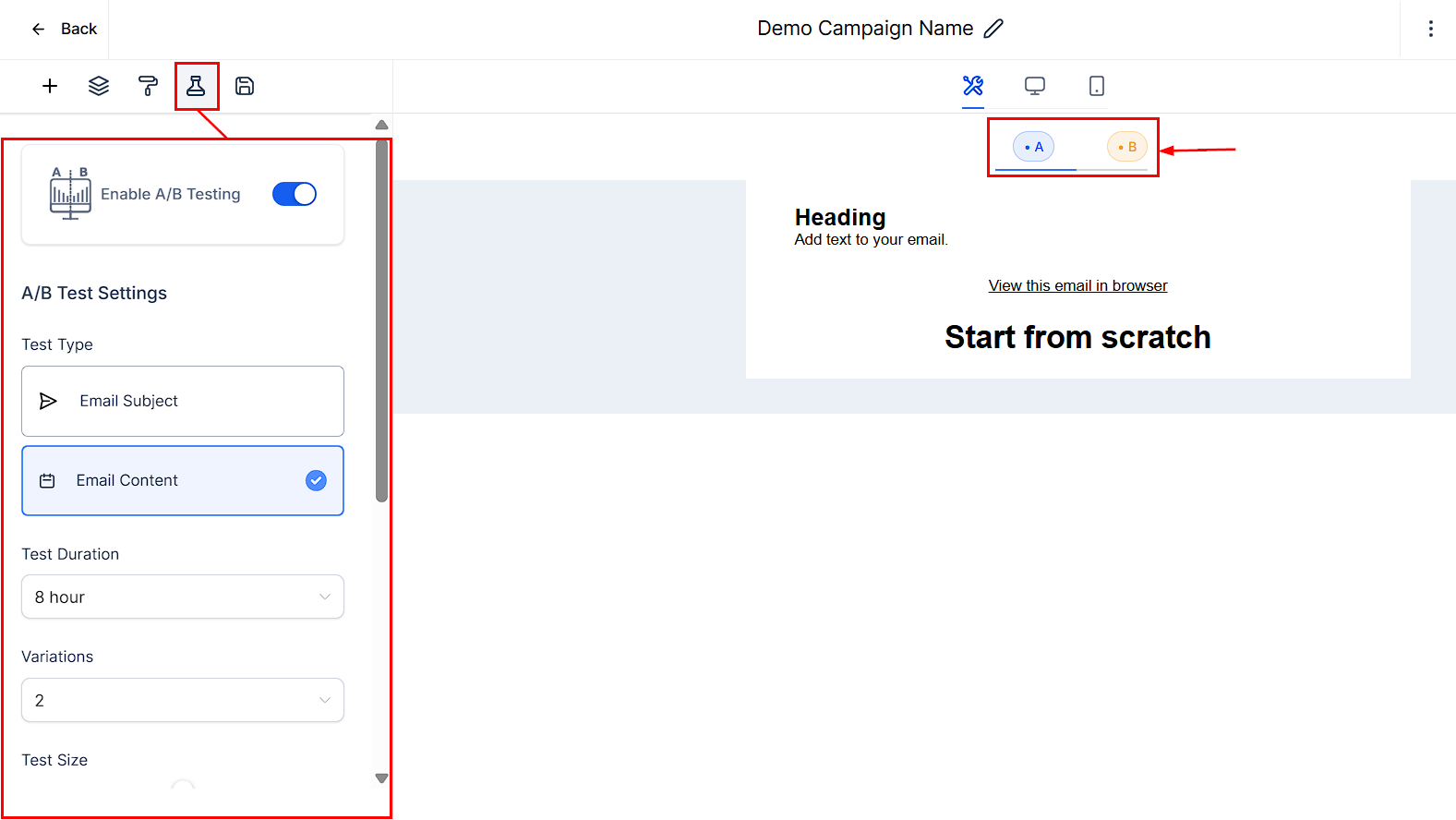The image size is (1456, 820).
Task: Toggle the Enable A/B Testing switch
Action: [x=295, y=194]
